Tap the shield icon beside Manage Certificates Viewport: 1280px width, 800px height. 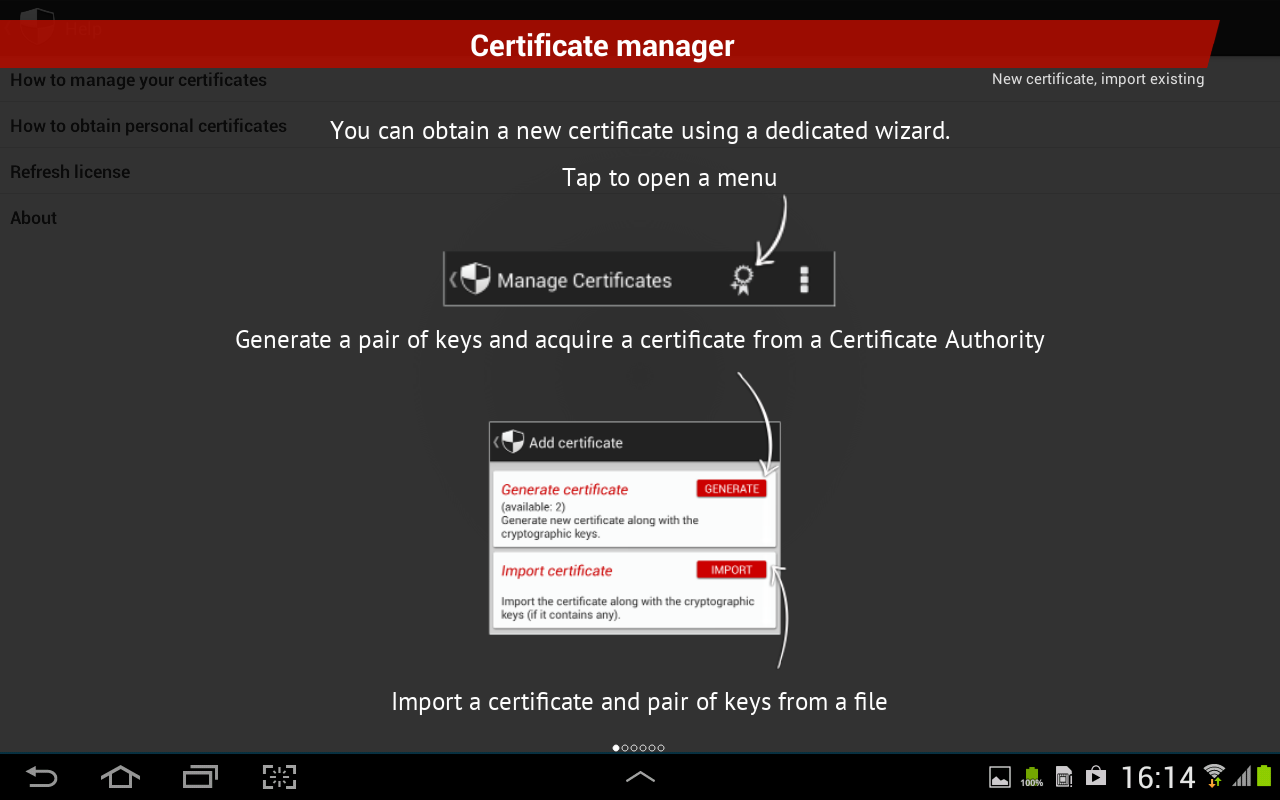pos(475,279)
